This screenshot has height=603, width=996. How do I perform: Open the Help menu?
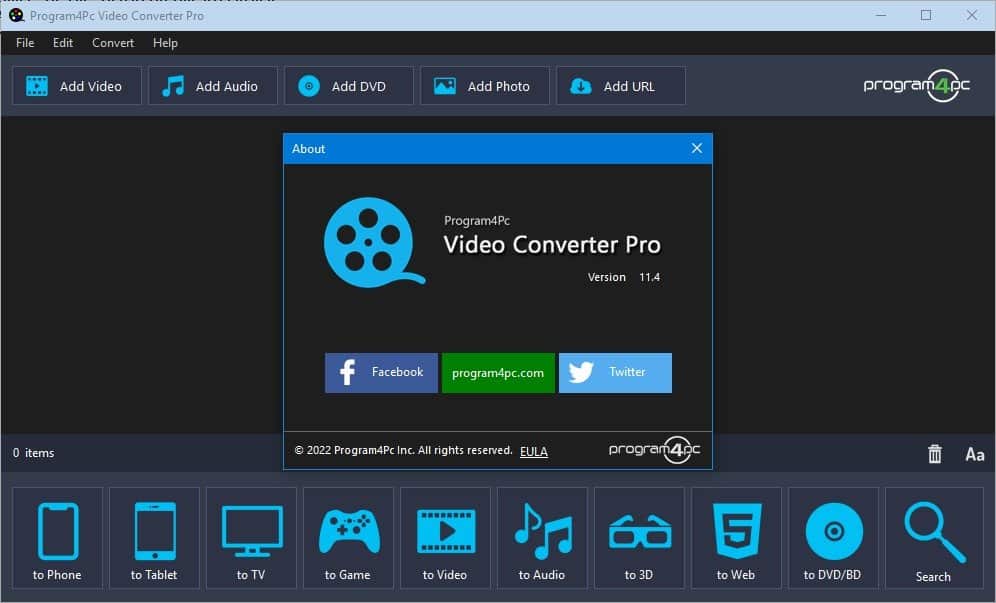(165, 43)
